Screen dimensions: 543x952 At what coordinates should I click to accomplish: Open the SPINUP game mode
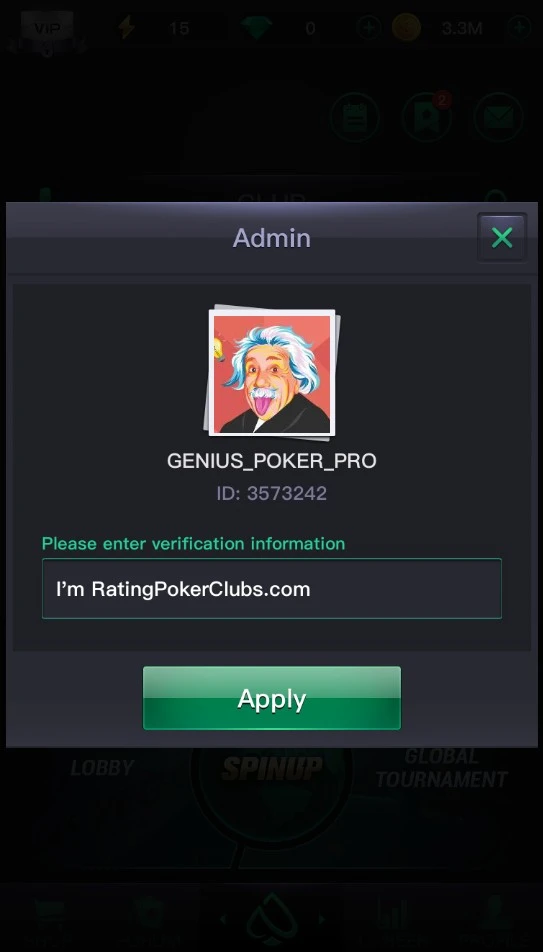[x=272, y=769]
